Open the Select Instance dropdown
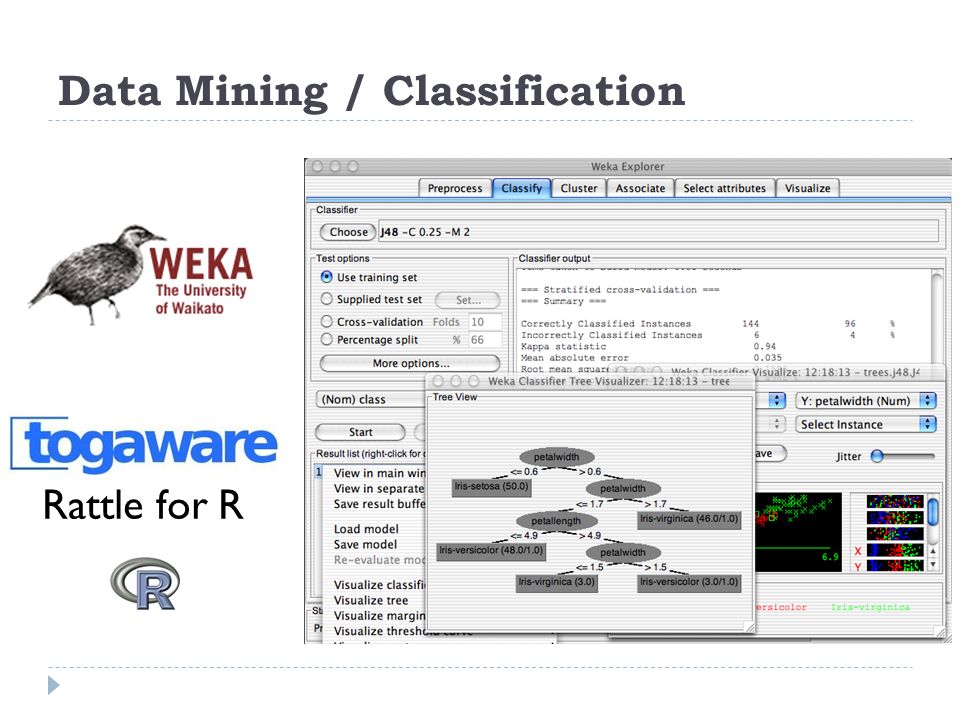The width and height of the screenshot is (960, 720). [866, 424]
